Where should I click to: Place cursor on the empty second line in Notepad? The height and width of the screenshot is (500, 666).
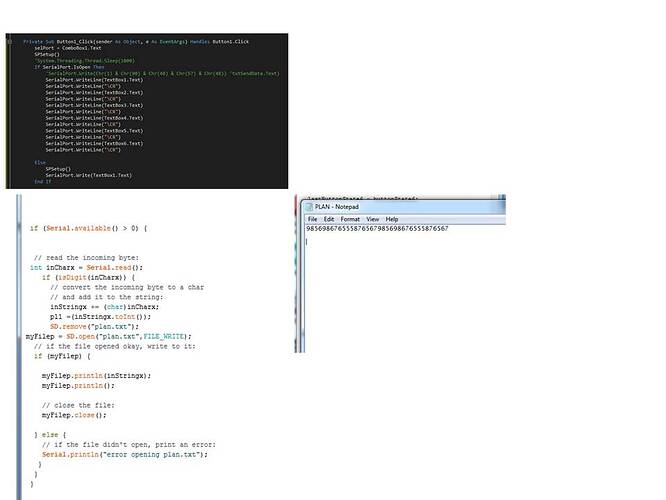pyautogui.click(x=307, y=242)
